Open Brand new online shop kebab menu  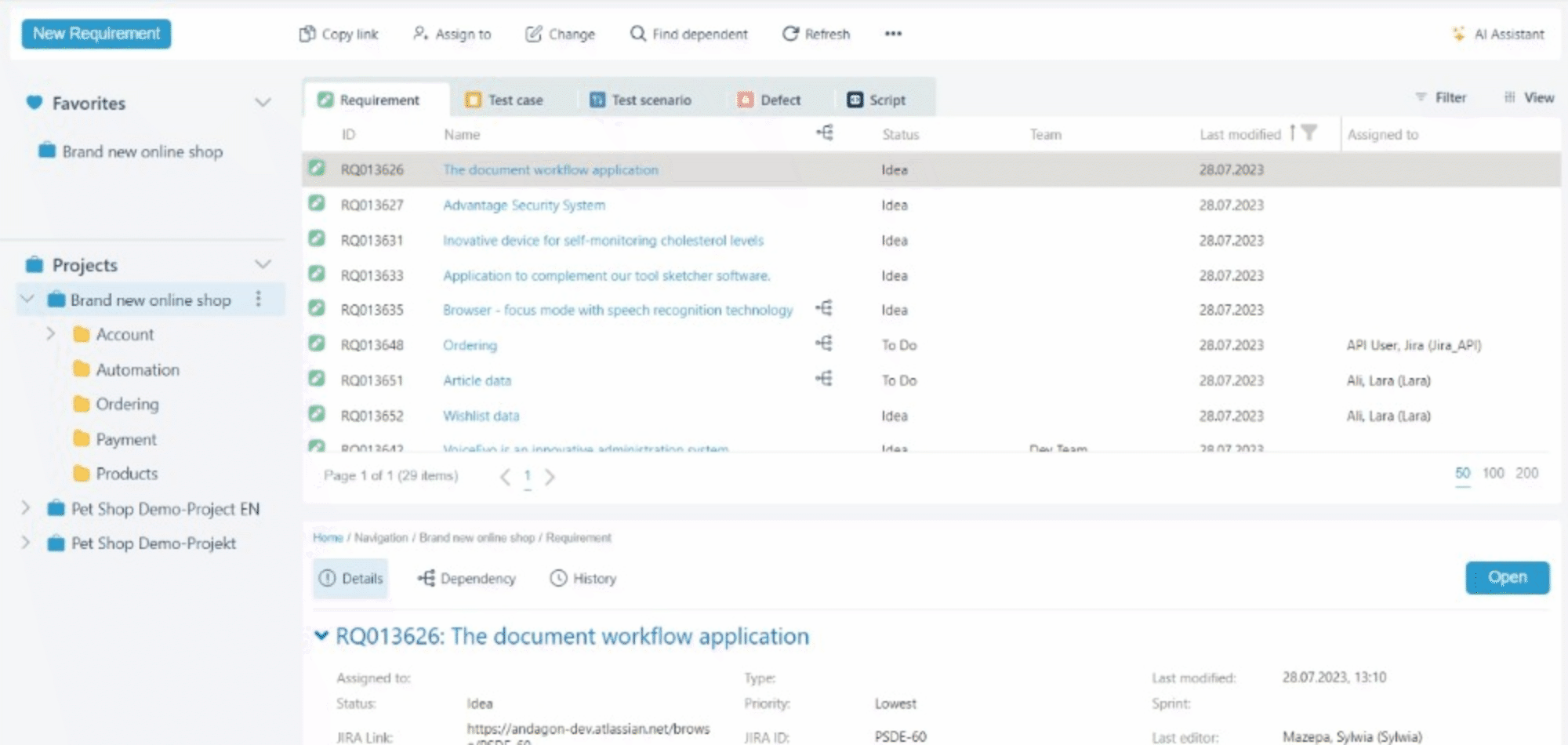click(258, 299)
